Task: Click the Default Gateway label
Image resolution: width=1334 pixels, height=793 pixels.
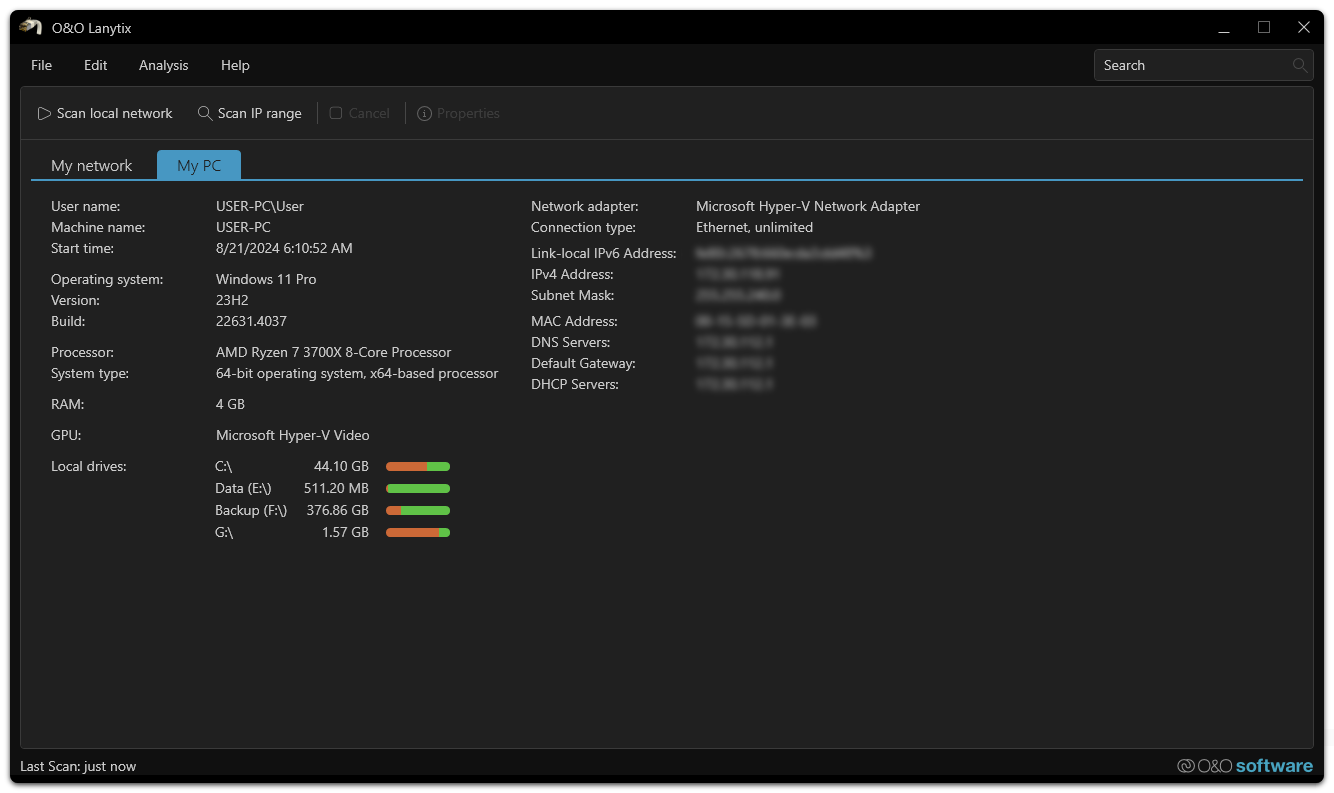Action: click(583, 363)
